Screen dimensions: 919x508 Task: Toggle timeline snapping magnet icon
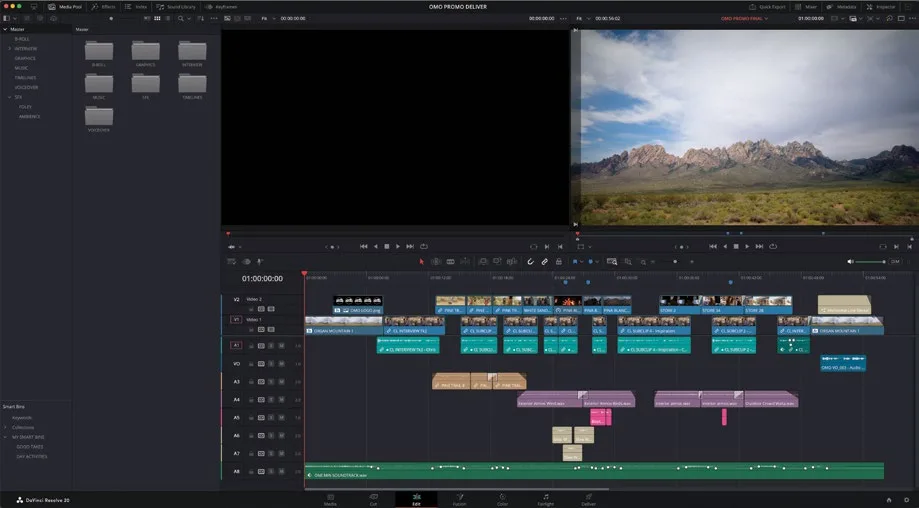tap(530, 261)
